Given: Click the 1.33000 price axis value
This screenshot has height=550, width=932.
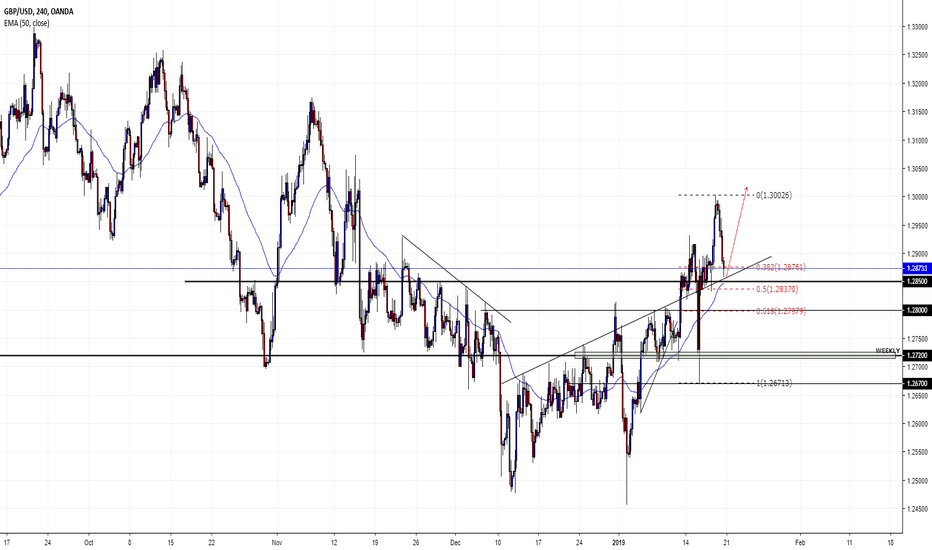Looking at the screenshot, I should click(918, 27).
